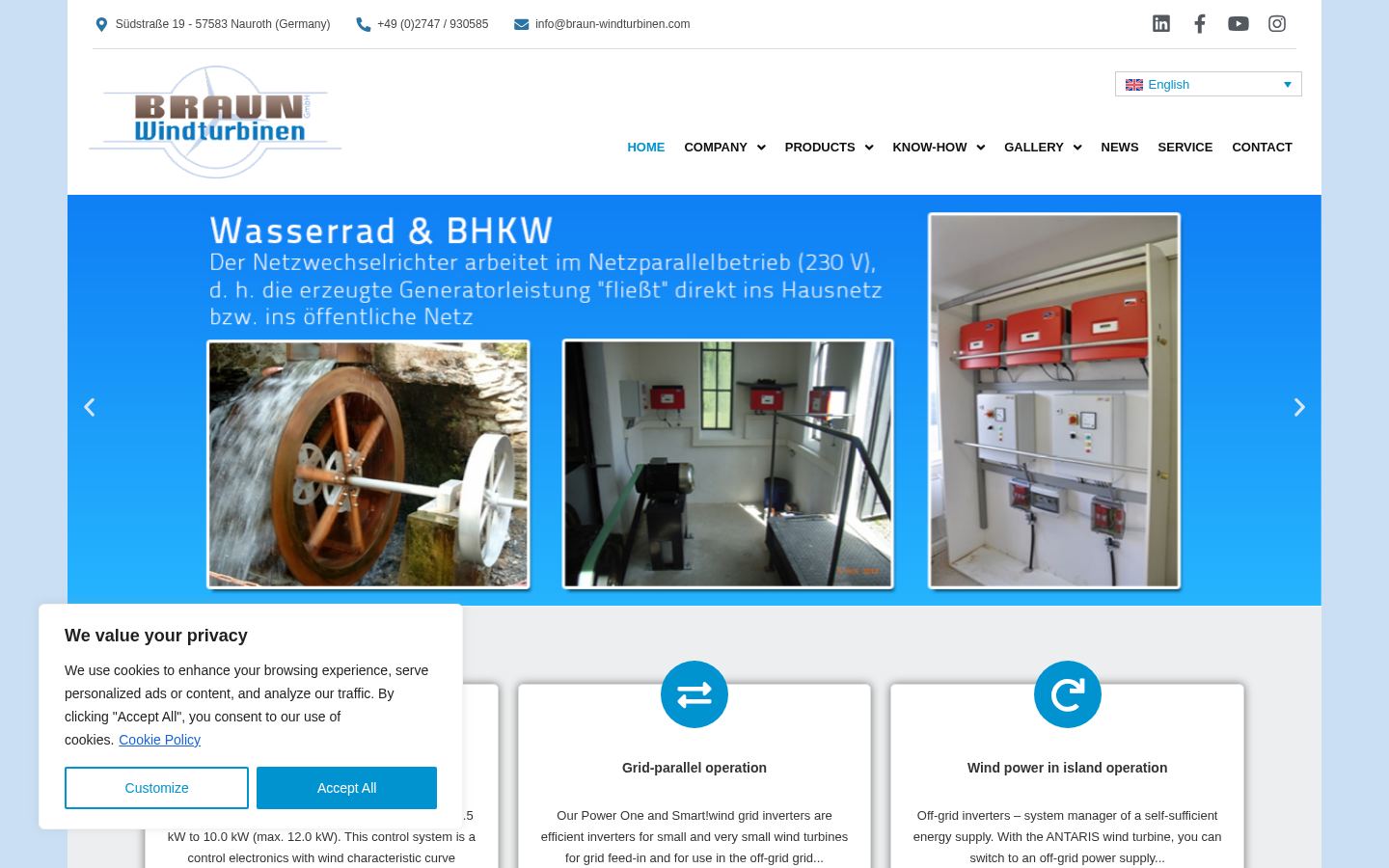This screenshot has height=868, width=1389.
Task: Open the YouTube social icon
Action: tap(1239, 24)
